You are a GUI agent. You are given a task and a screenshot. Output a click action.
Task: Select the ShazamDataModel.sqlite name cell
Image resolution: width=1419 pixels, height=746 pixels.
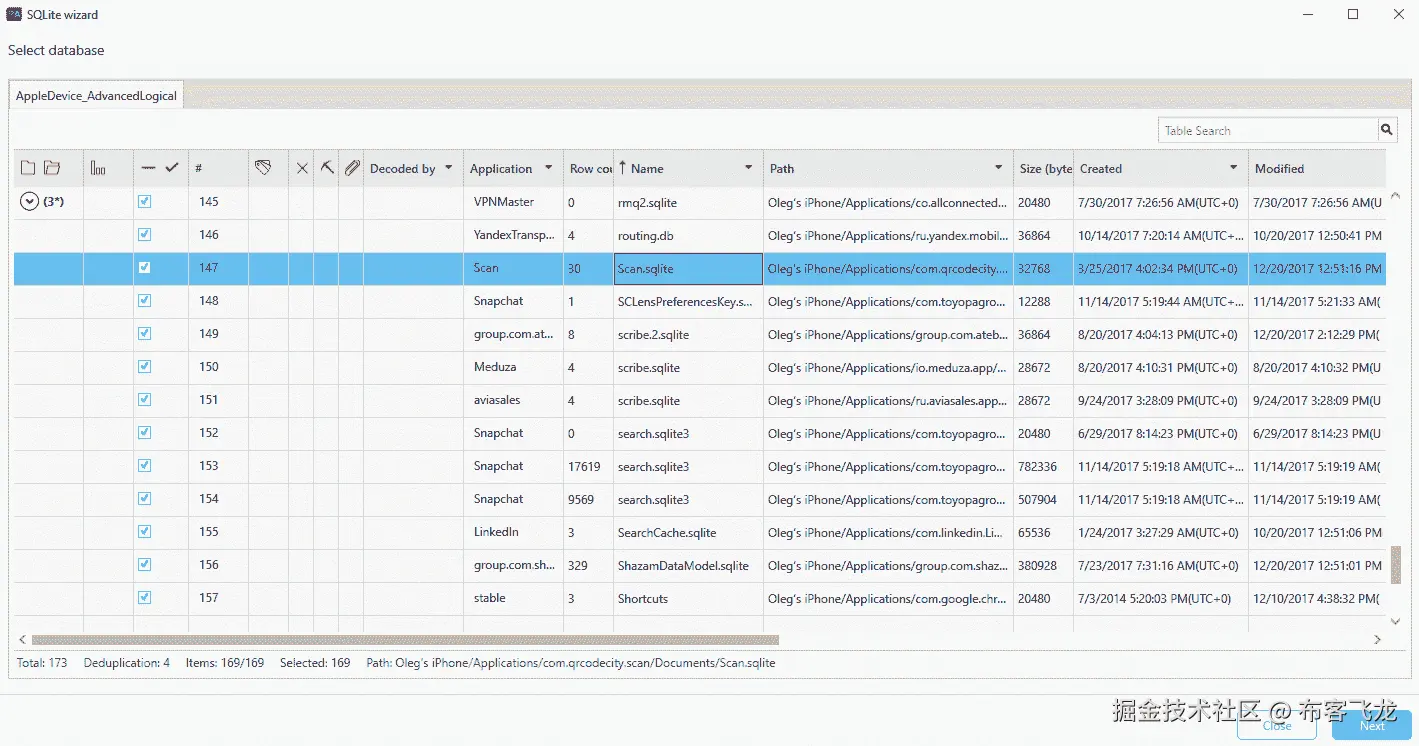[688, 565]
